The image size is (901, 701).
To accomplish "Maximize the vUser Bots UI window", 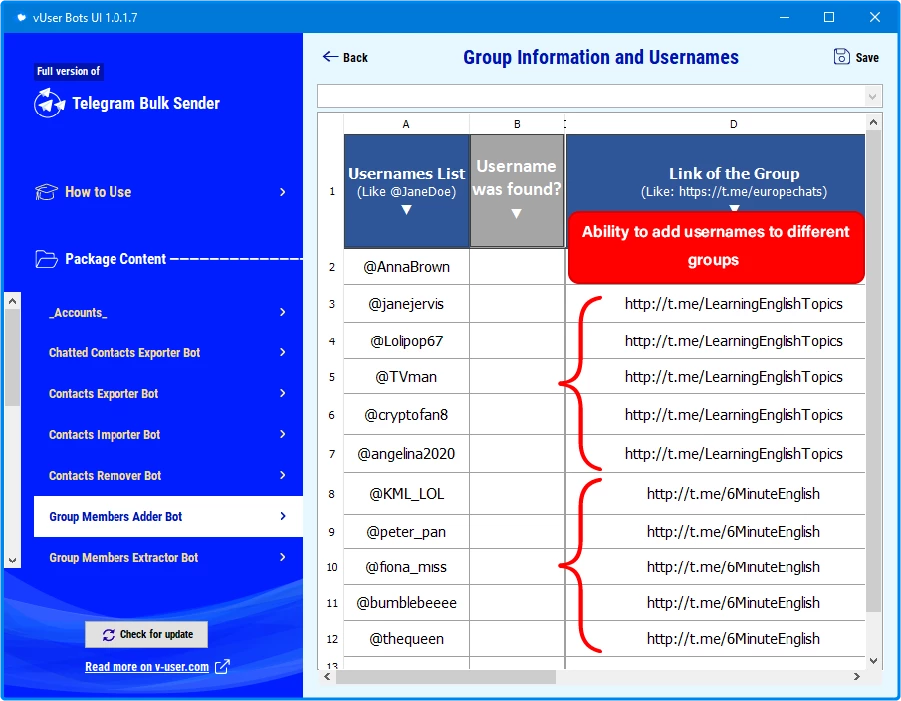I will click(829, 17).
